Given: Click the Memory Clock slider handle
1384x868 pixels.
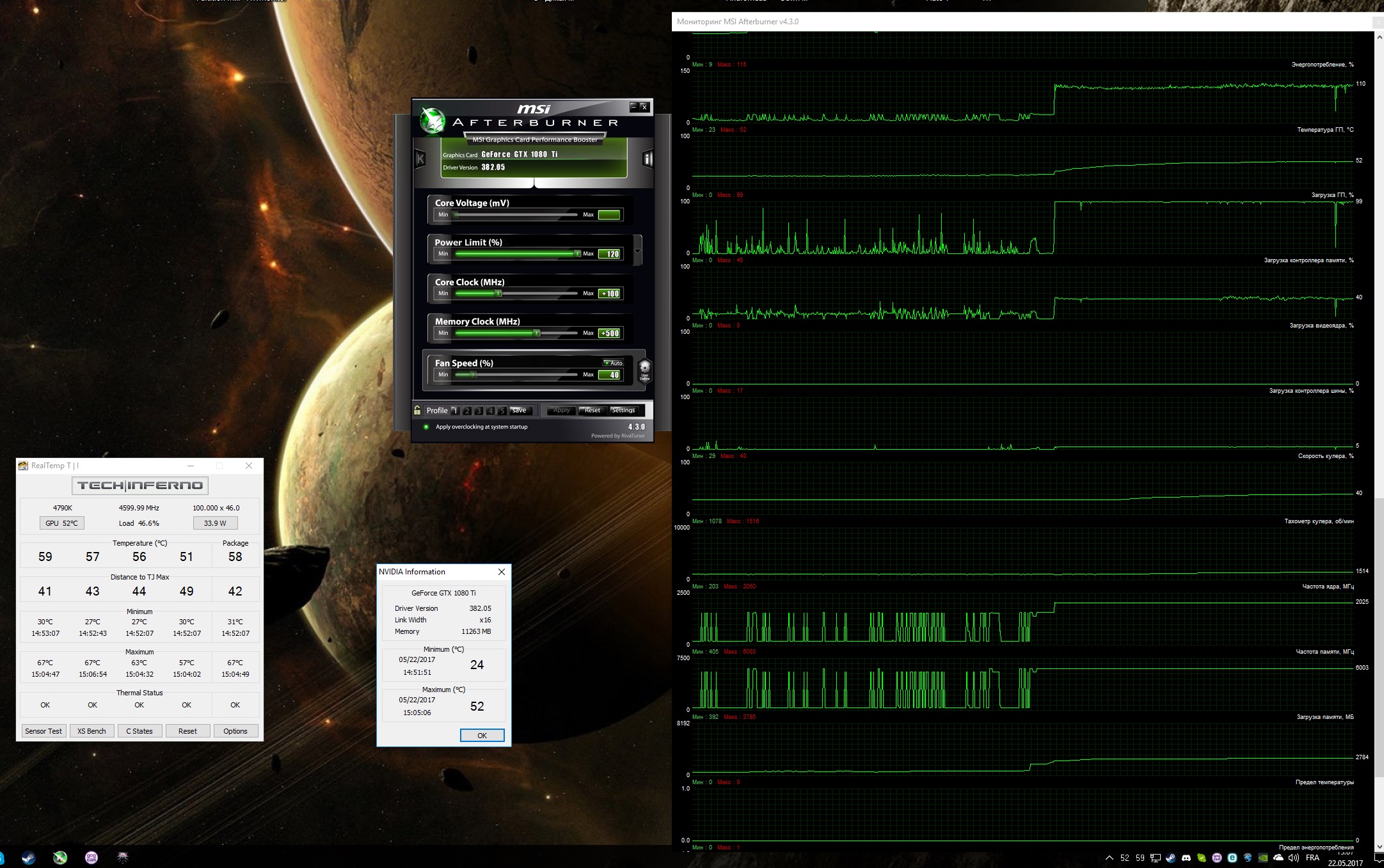Looking at the screenshot, I should click(x=537, y=333).
